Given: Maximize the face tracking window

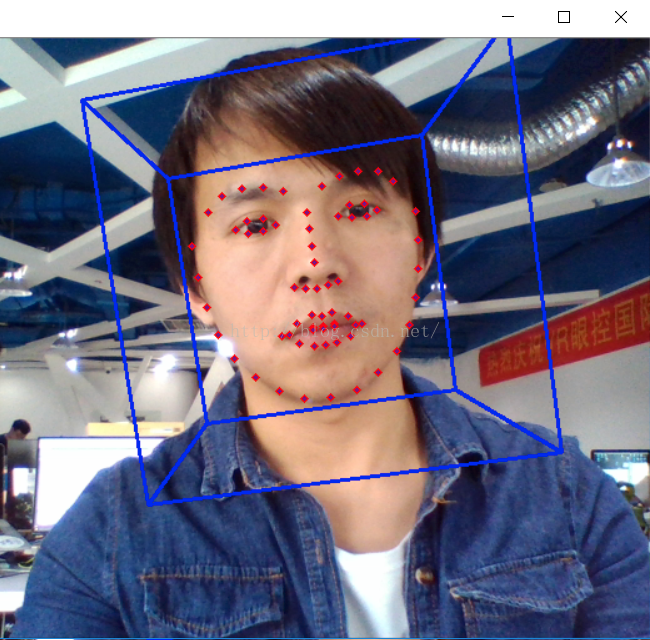Looking at the screenshot, I should 564,17.
